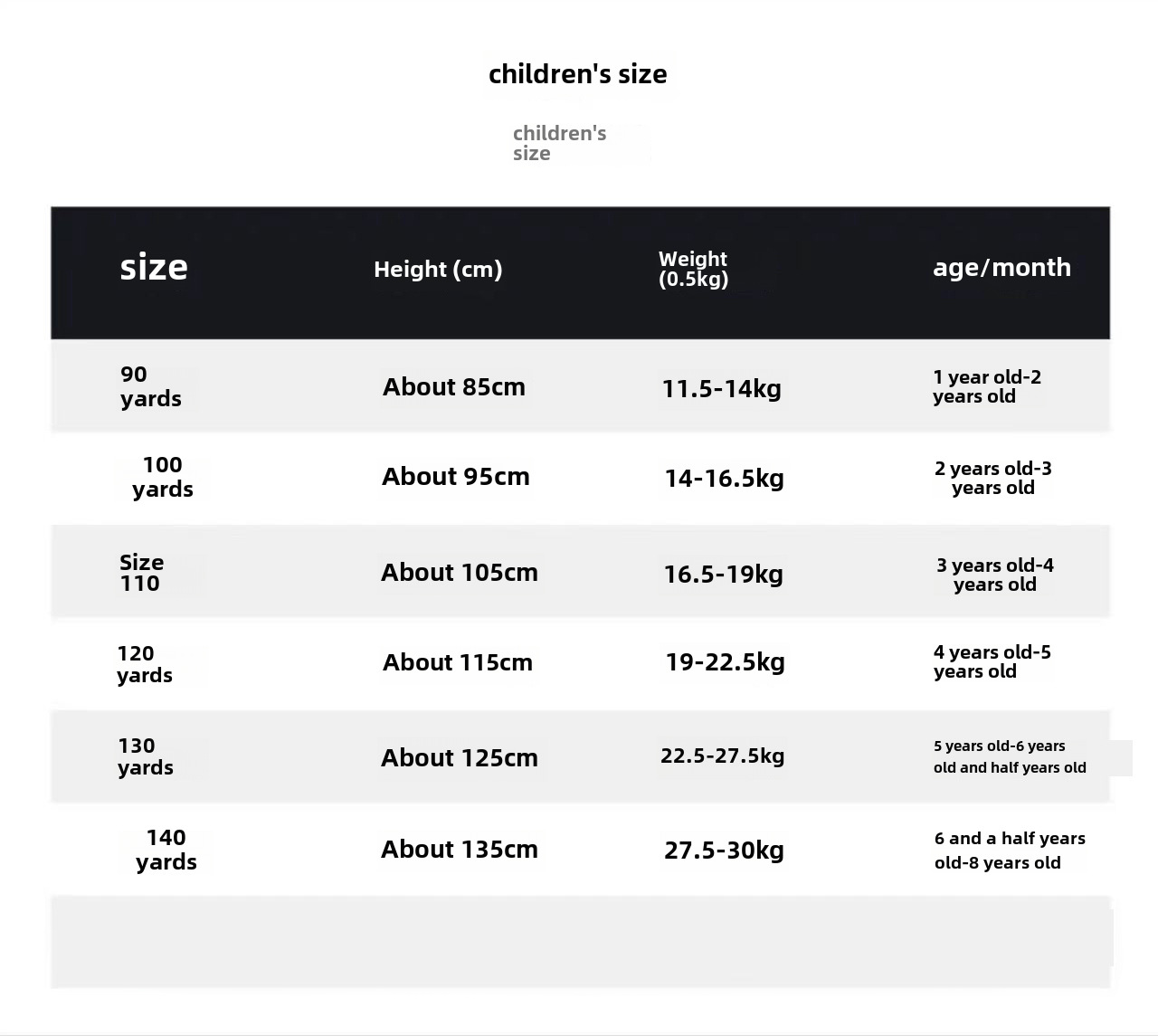1158x1036 pixels.
Task: Click the "About 115cm" height cell
Action: click(458, 662)
